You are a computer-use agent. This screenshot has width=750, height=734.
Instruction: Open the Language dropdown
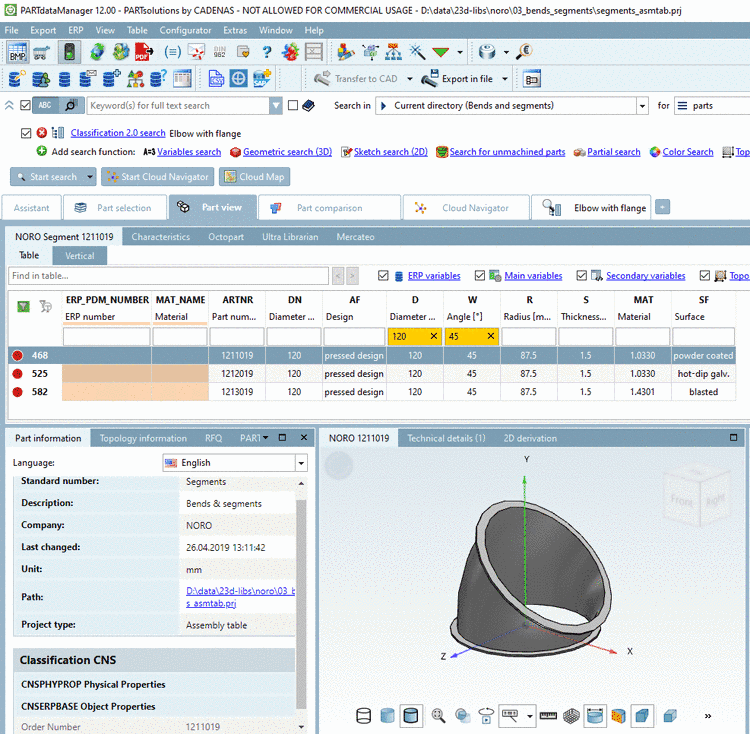coord(301,463)
